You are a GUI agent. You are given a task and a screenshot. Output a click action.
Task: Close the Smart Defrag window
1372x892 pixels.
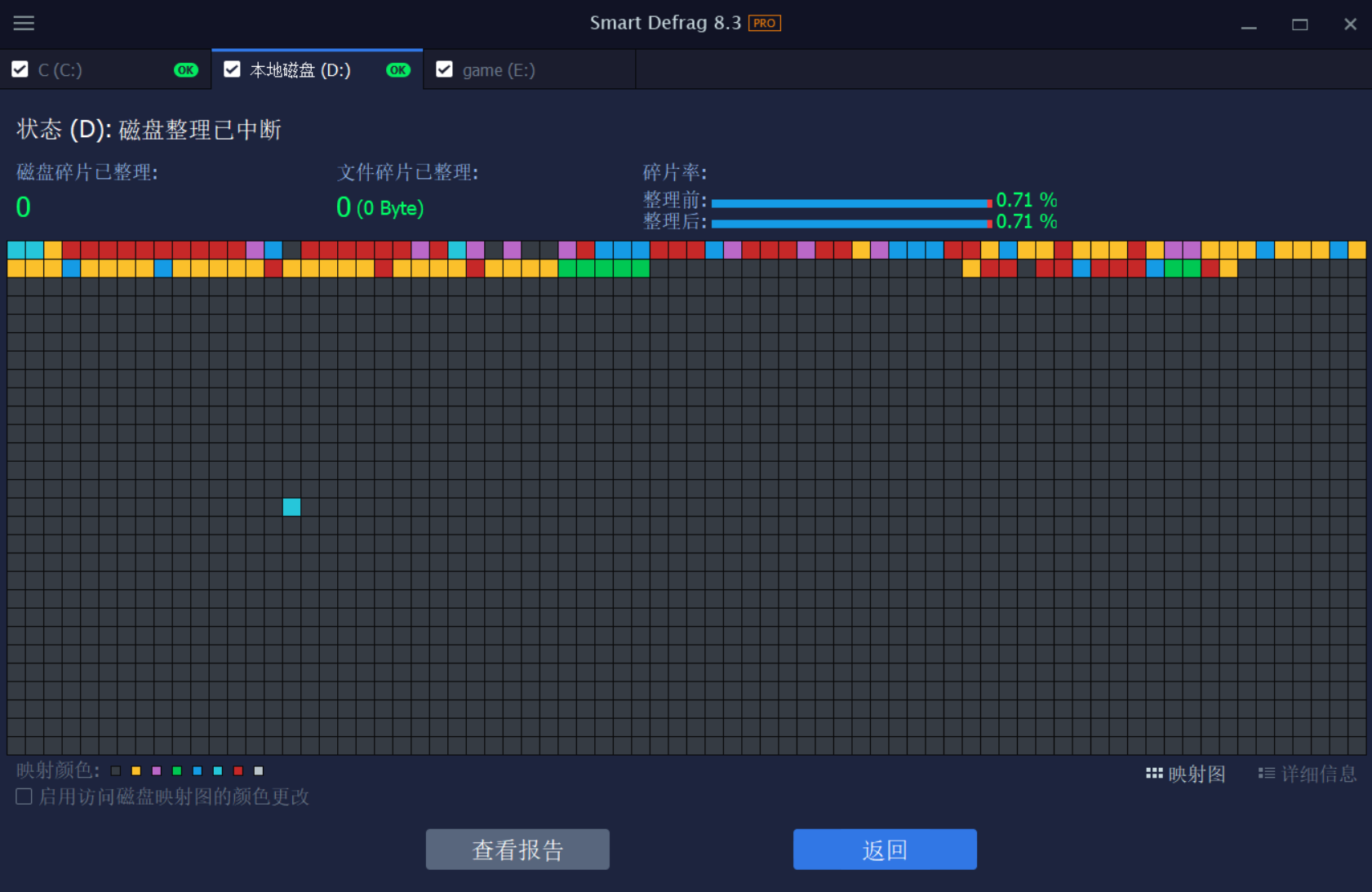coord(1350,24)
